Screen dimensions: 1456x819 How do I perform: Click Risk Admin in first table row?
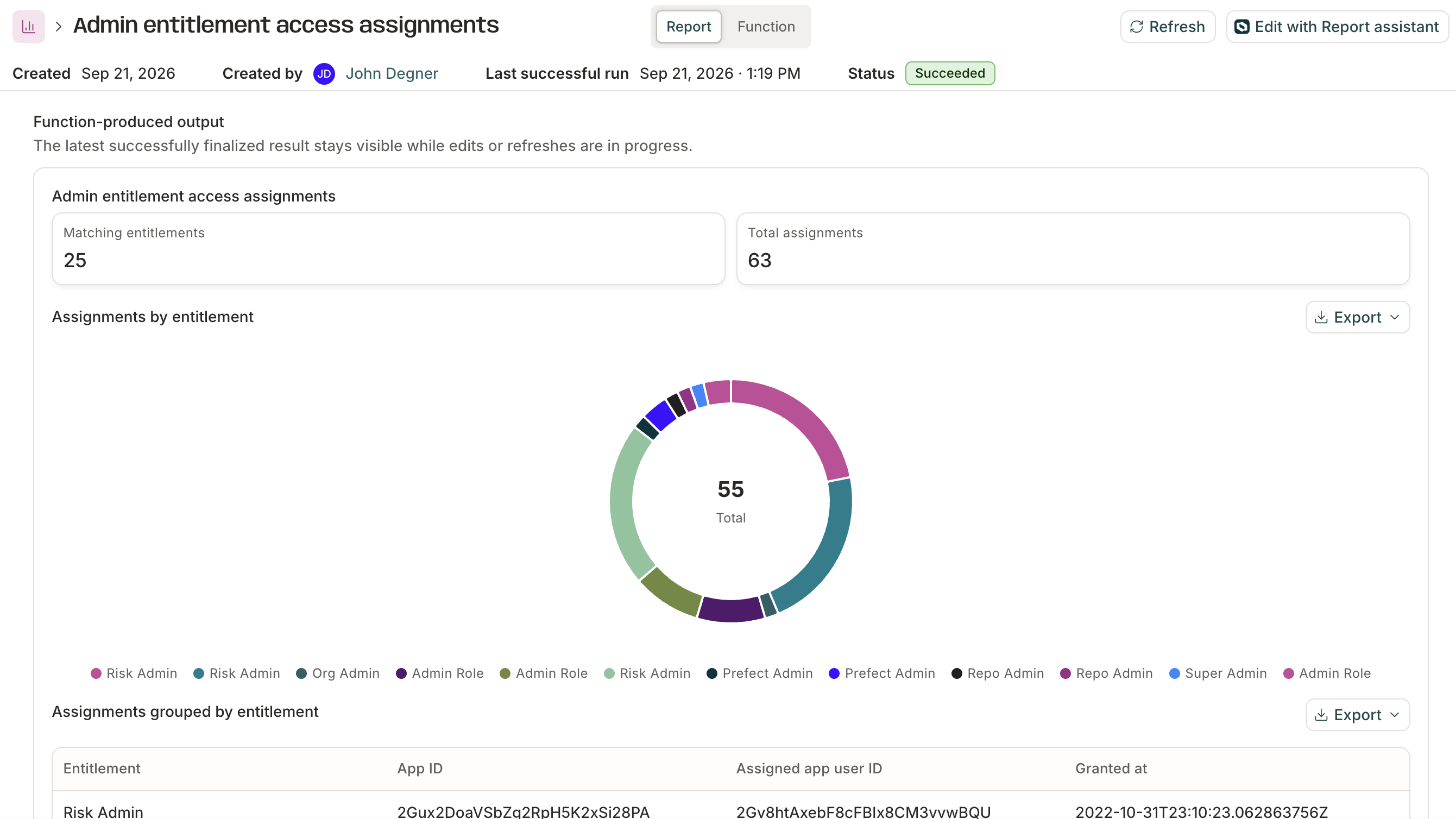click(103, 811)
